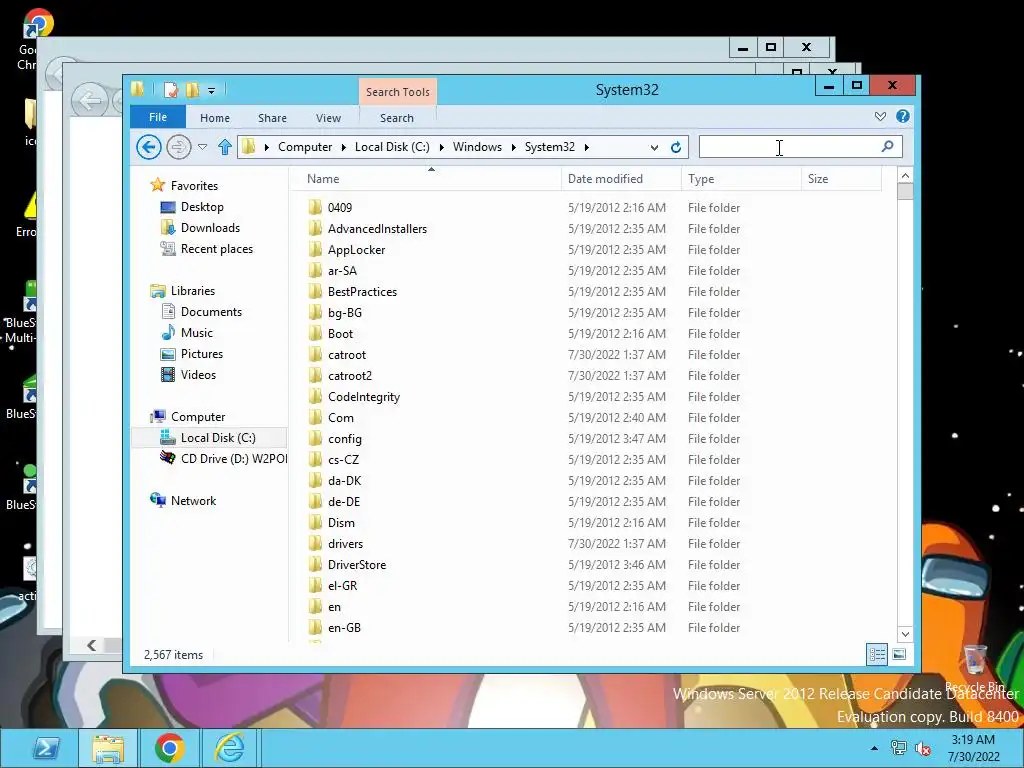This screenshot has width=1024, height=768.
Task: Click Windows in the address breadcrumb
Action: point(477,147)
